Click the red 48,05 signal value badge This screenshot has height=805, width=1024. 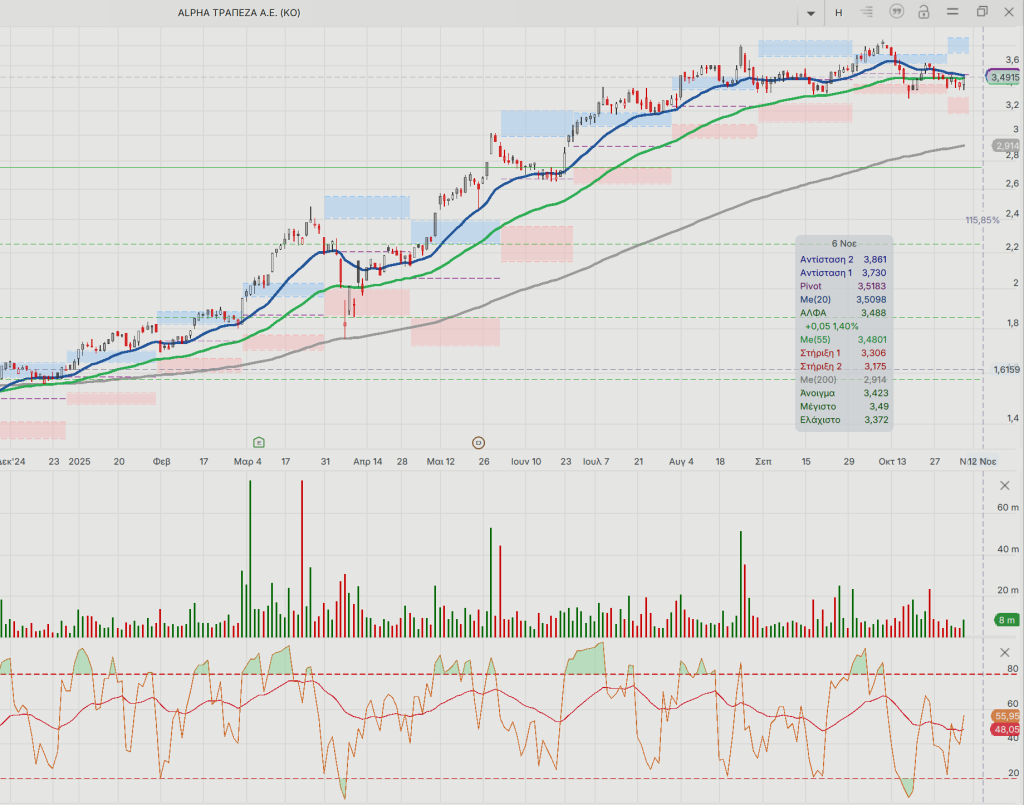click(1005, 730)
